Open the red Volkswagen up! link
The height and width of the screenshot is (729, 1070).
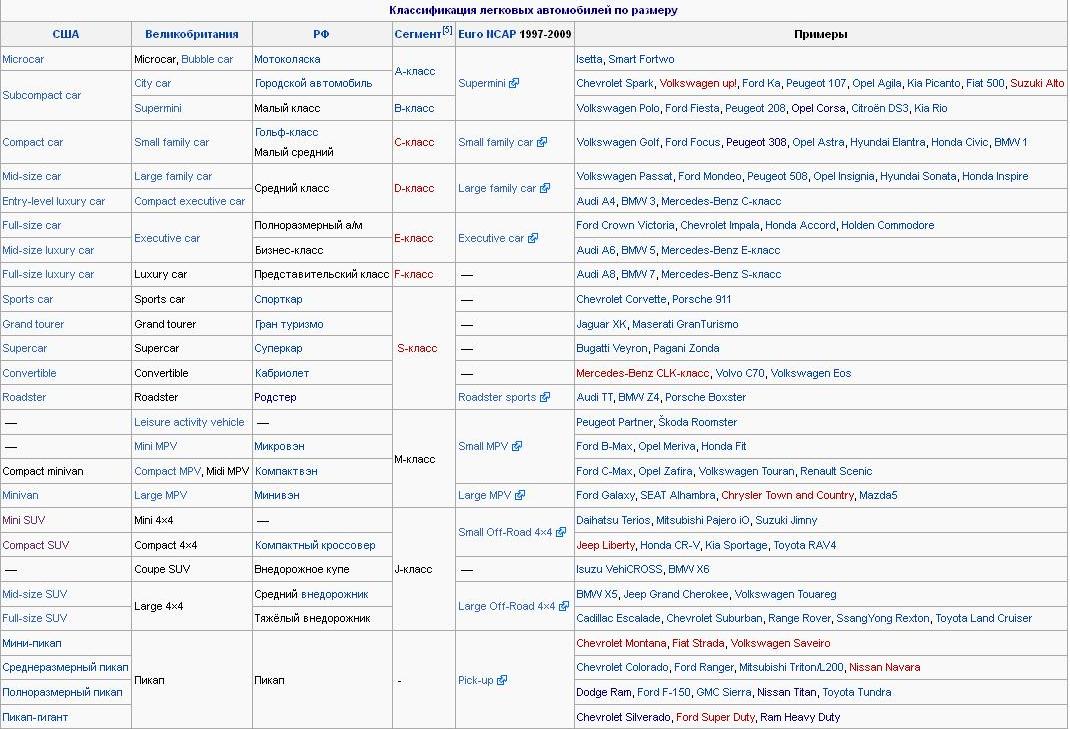(698, 83)
